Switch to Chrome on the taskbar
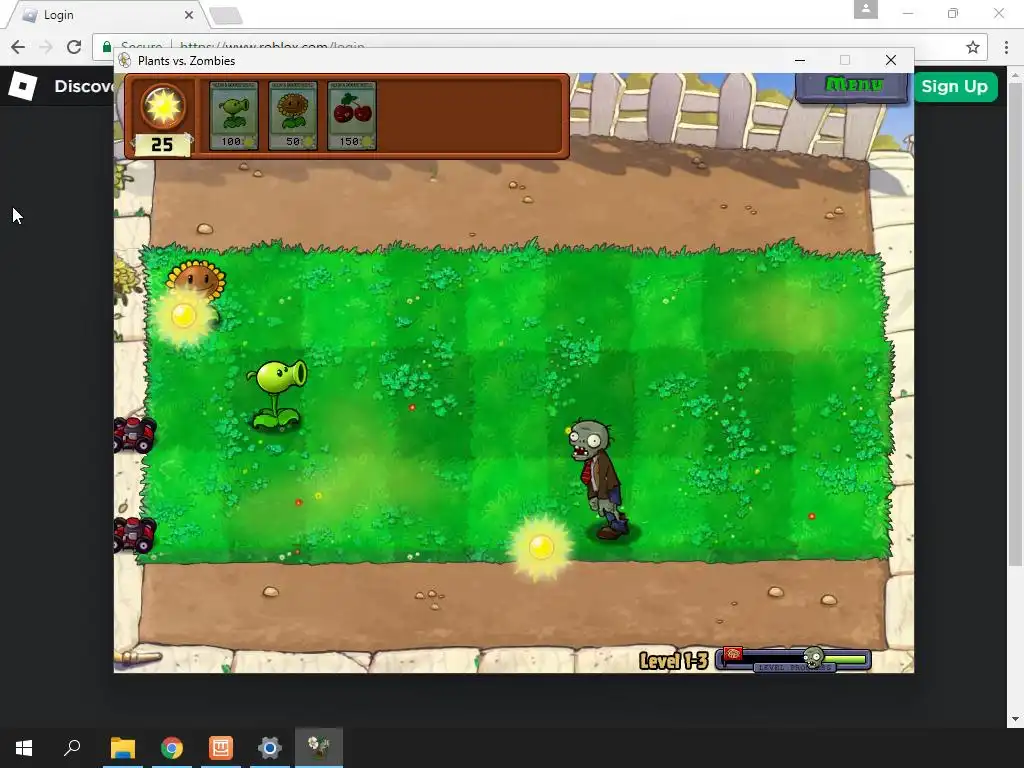 pos(172,748)
